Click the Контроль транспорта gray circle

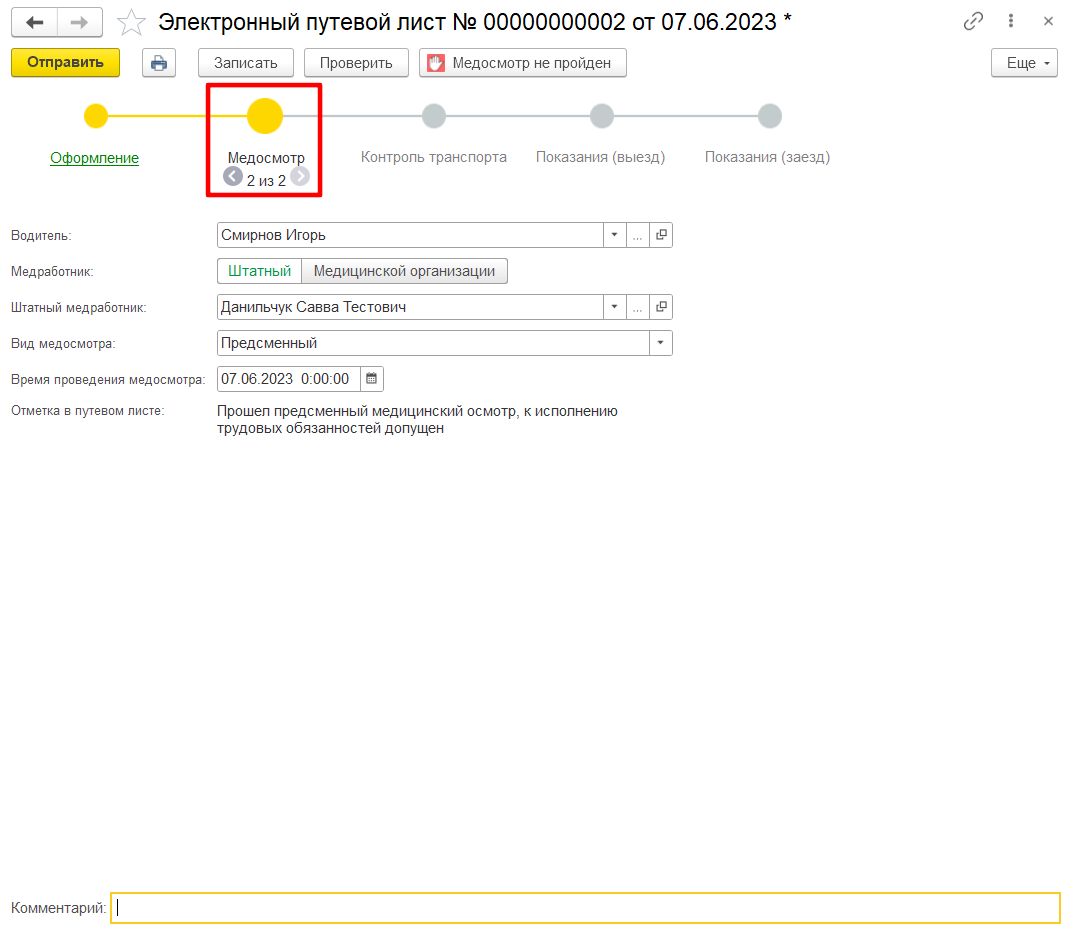click(x=433, y=116)
